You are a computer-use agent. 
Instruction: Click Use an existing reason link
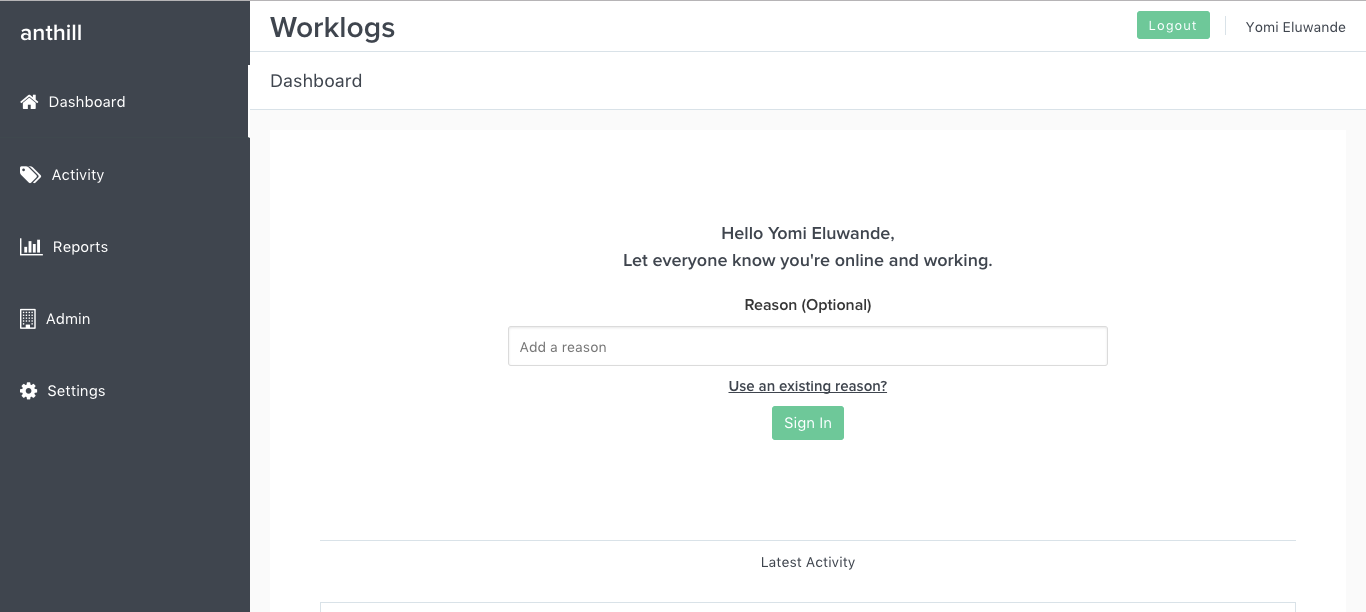[808, 386]
